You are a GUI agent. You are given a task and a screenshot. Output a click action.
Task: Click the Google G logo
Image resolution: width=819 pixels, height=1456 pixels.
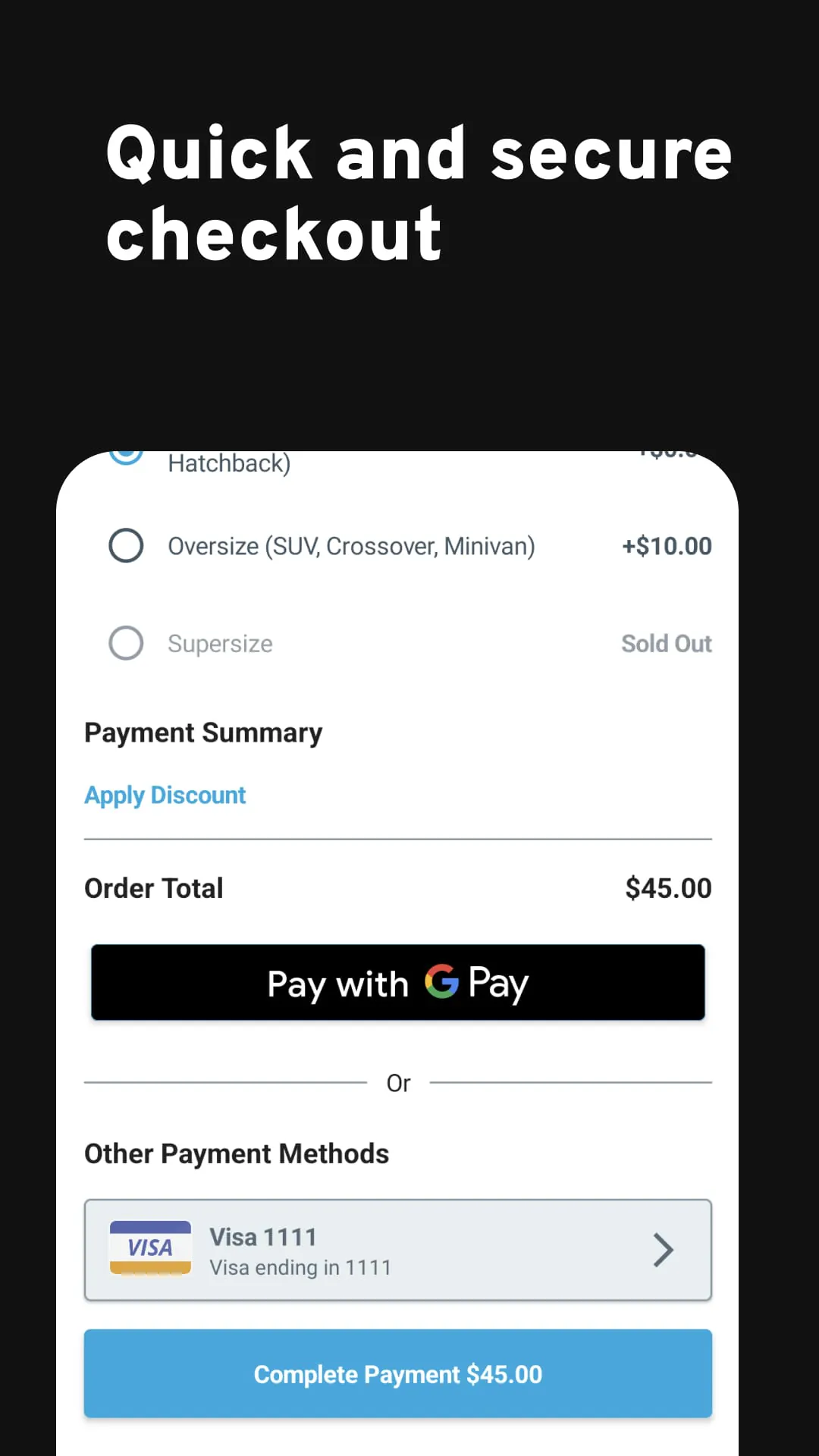[441, 981]
